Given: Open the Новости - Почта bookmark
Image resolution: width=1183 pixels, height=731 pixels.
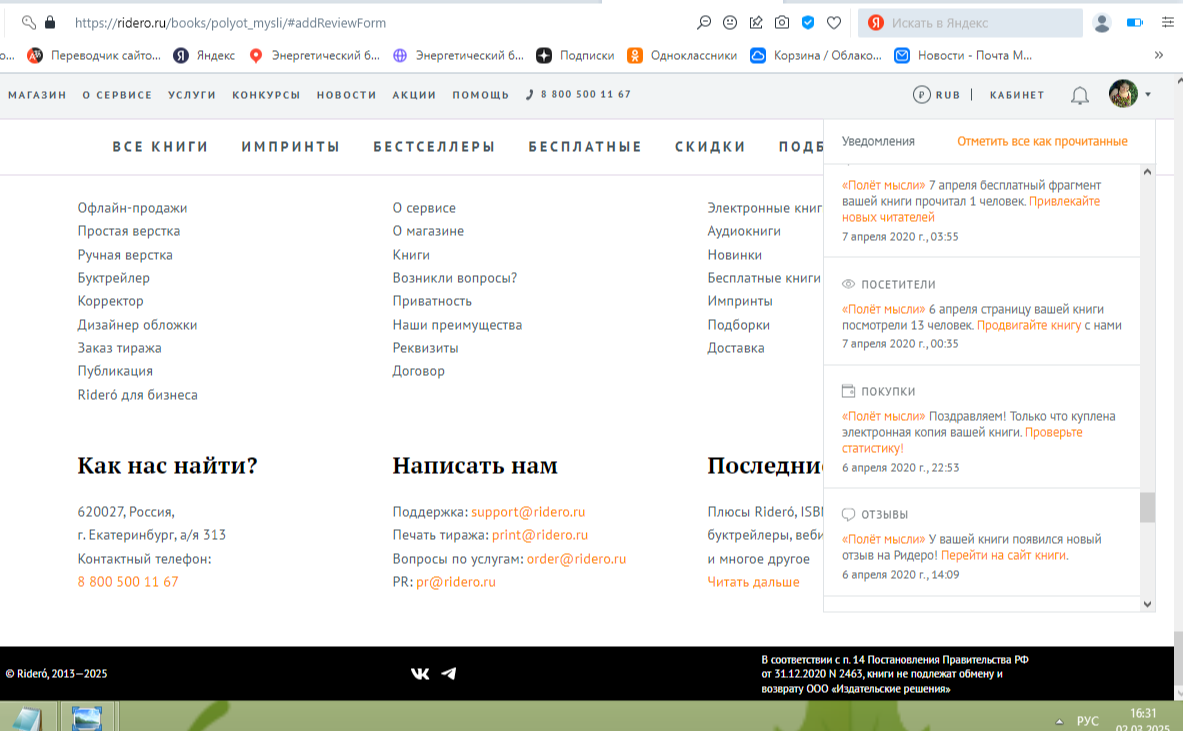Looking at the screenshot, I should [x=963, y=55].
